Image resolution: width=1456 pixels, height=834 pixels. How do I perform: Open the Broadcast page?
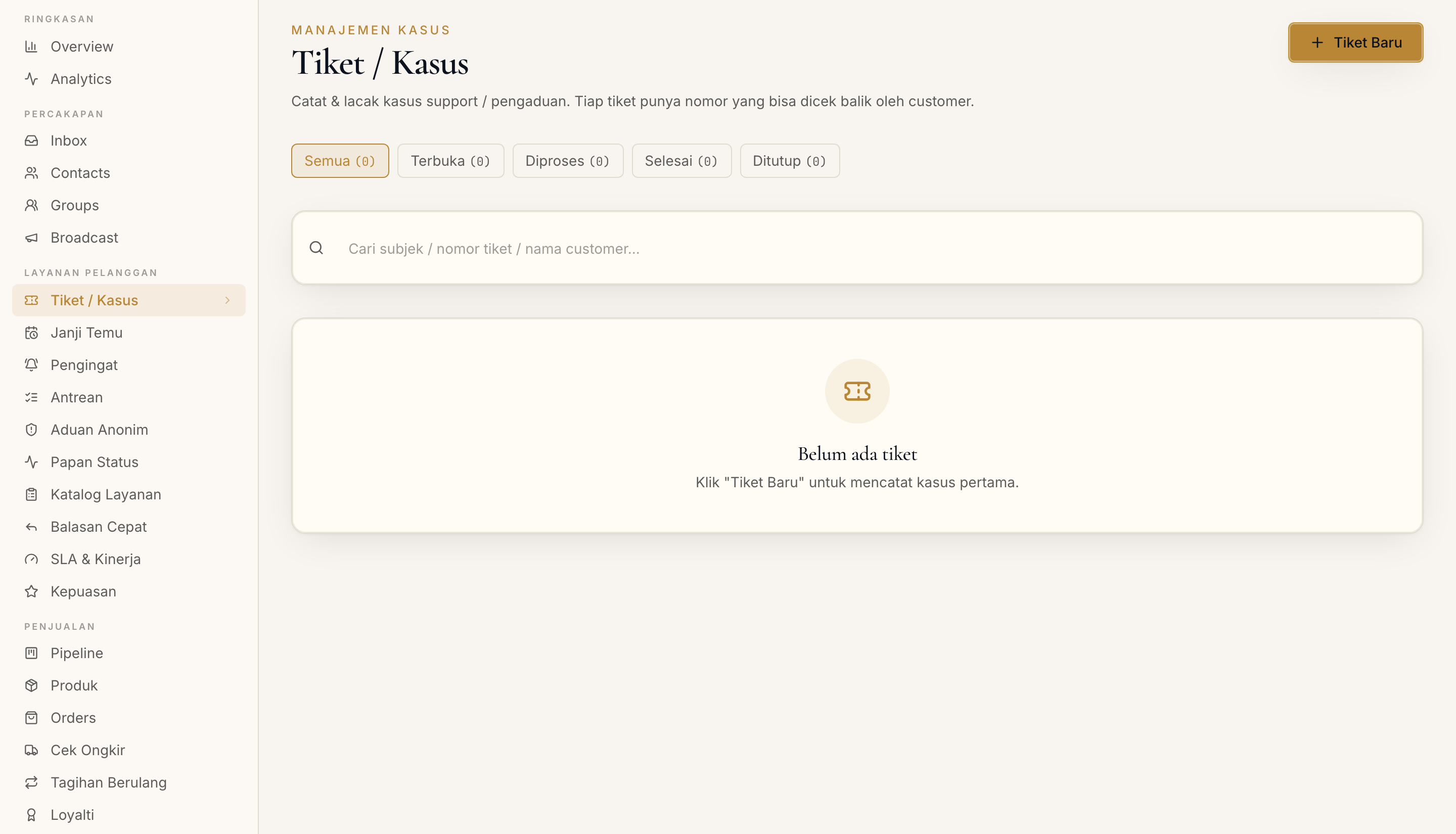coord(129,238)
